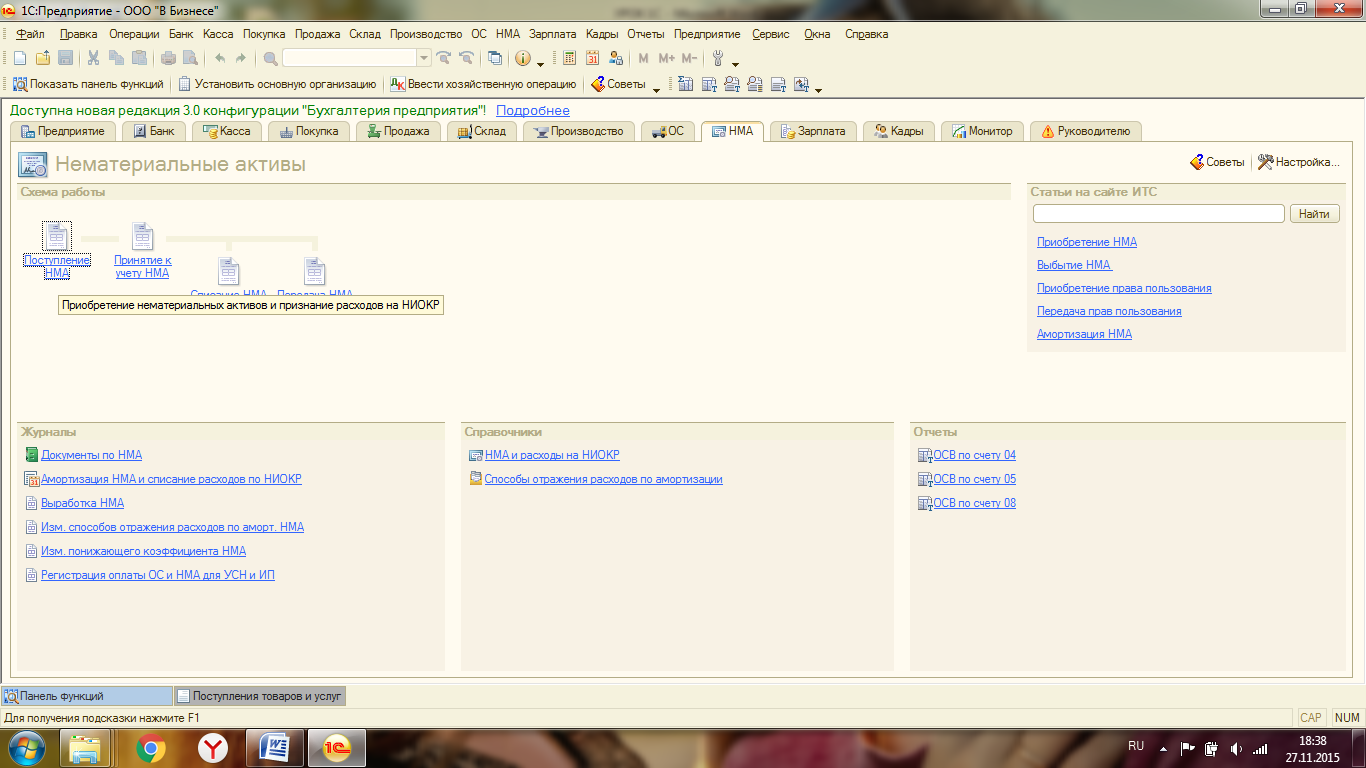
Task: Click the Советы link near Настройка
Action: pos(1217,162)
